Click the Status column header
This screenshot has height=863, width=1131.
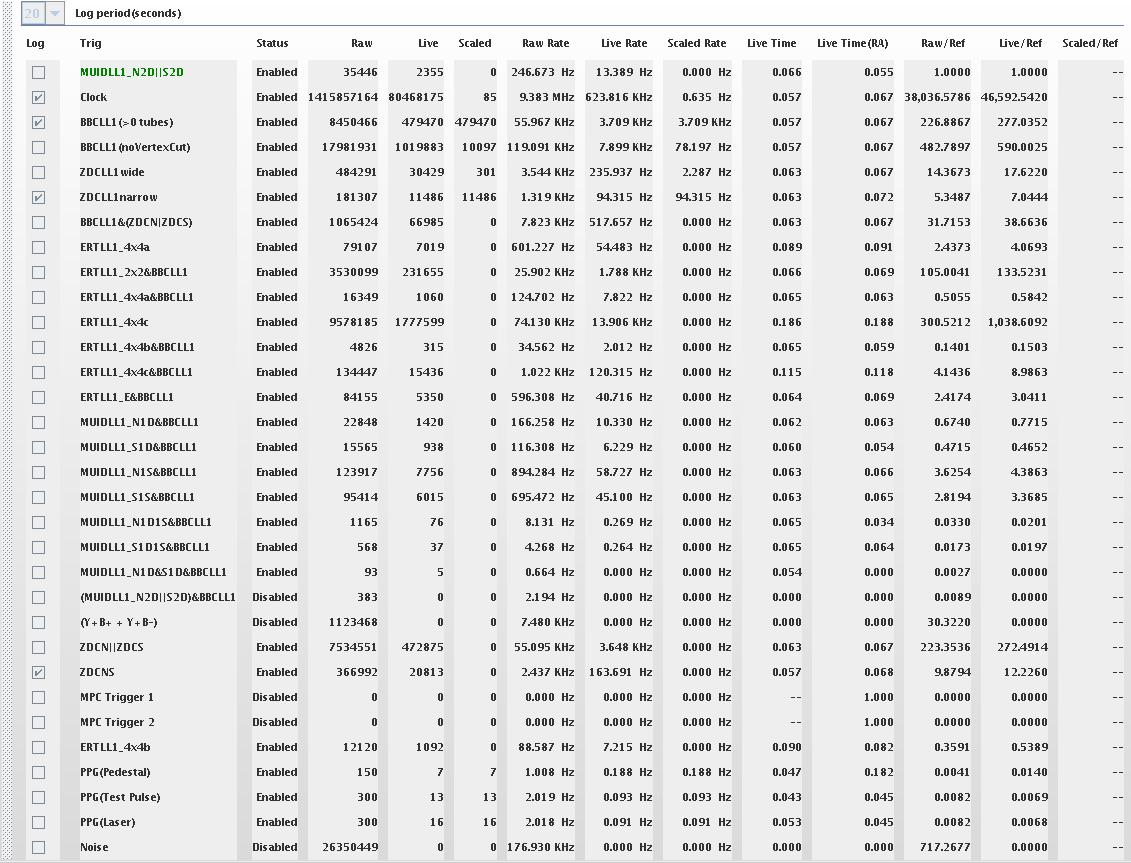click(272, 43)
